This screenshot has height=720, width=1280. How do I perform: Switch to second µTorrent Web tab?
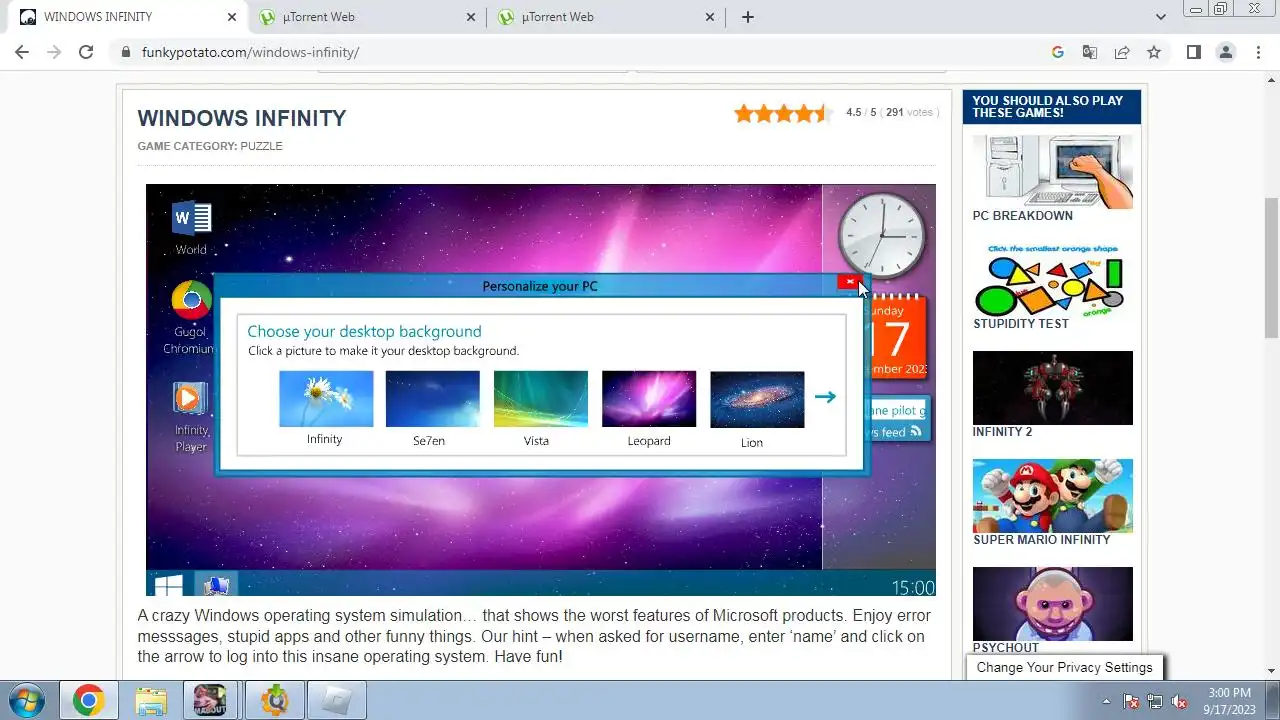point(366,17)
